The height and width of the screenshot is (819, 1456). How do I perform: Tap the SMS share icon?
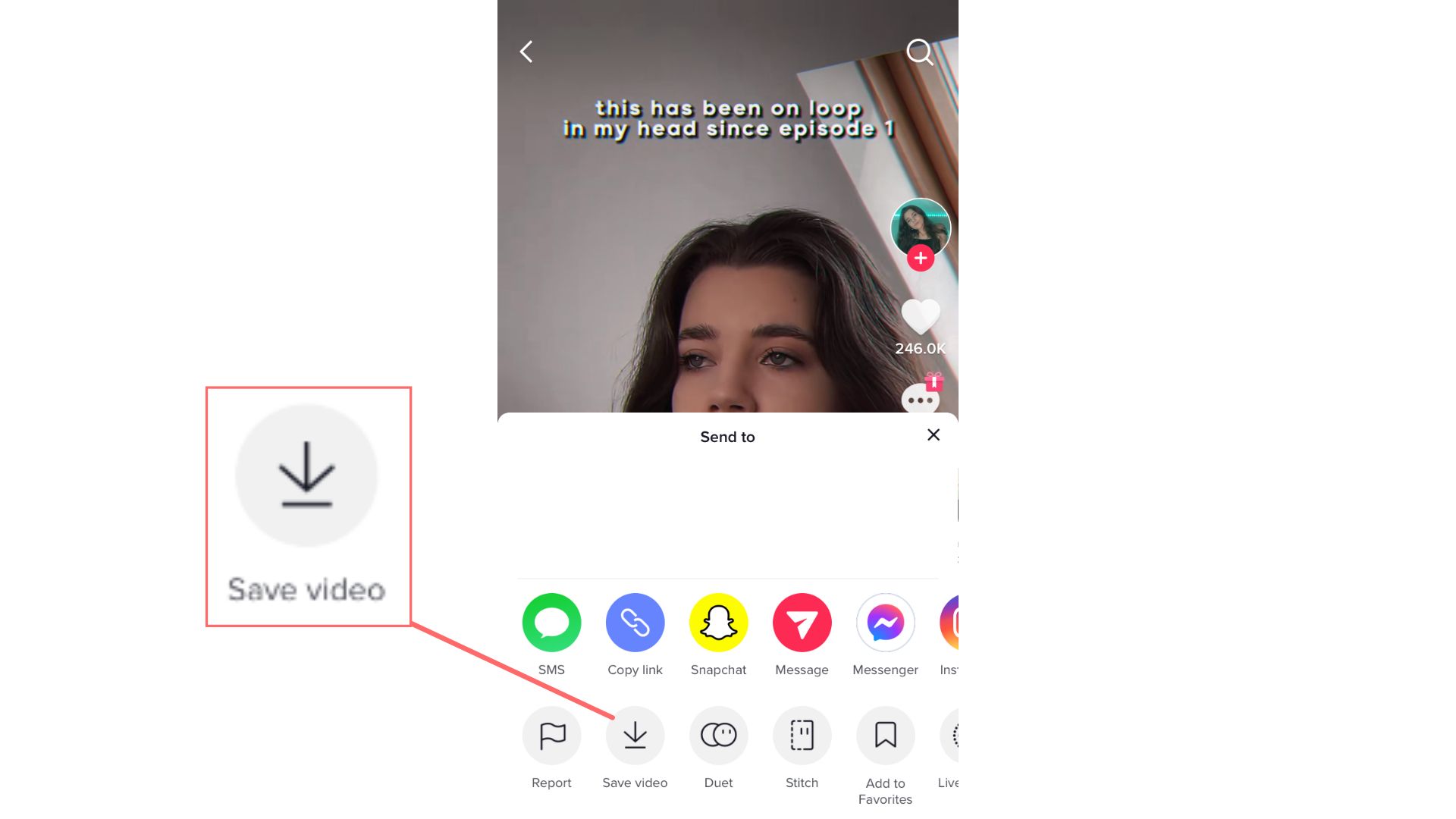(x=552, y=622)
